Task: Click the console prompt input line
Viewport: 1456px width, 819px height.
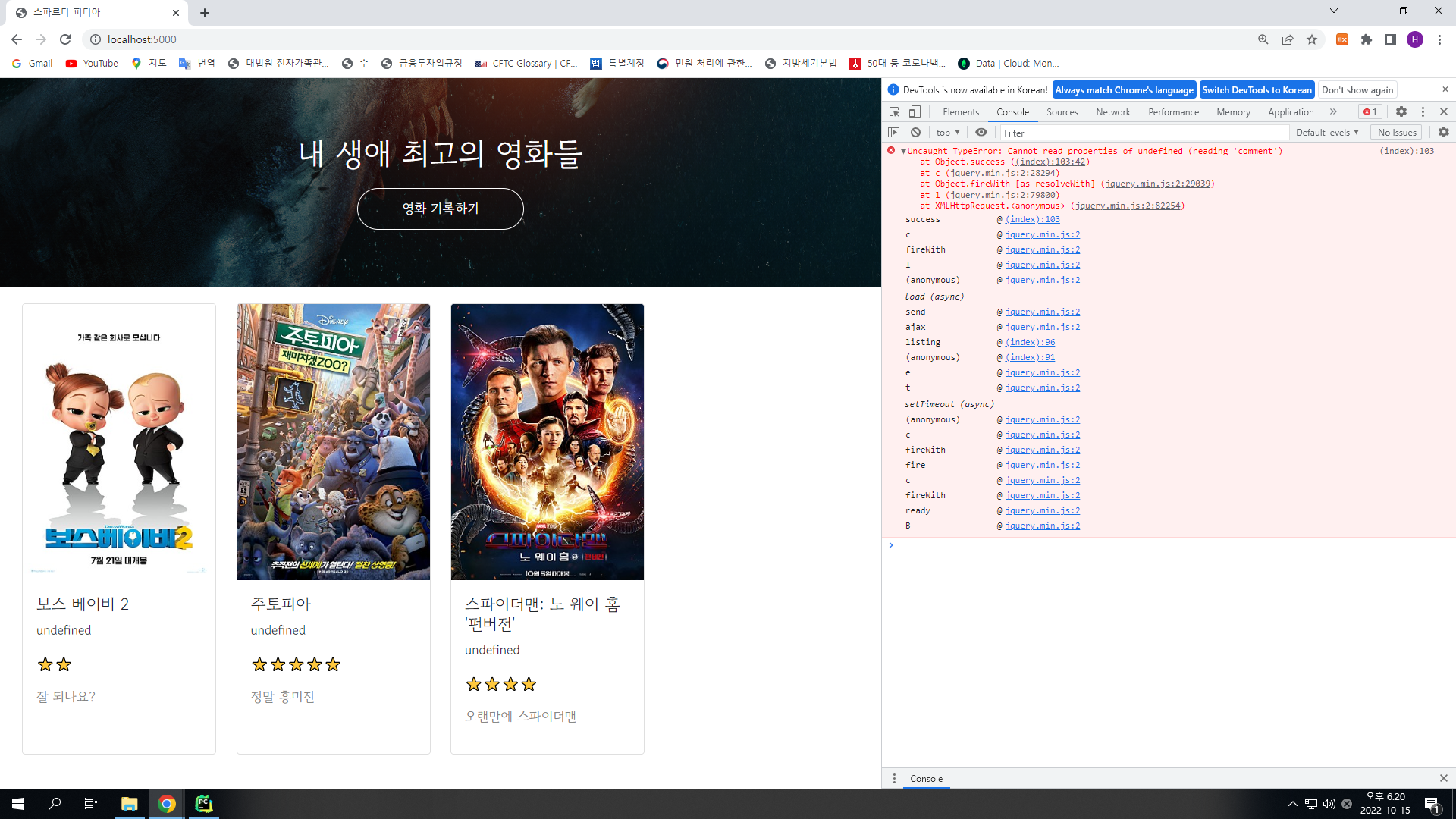Action: pyautogui.click(x=1172, y=545)
